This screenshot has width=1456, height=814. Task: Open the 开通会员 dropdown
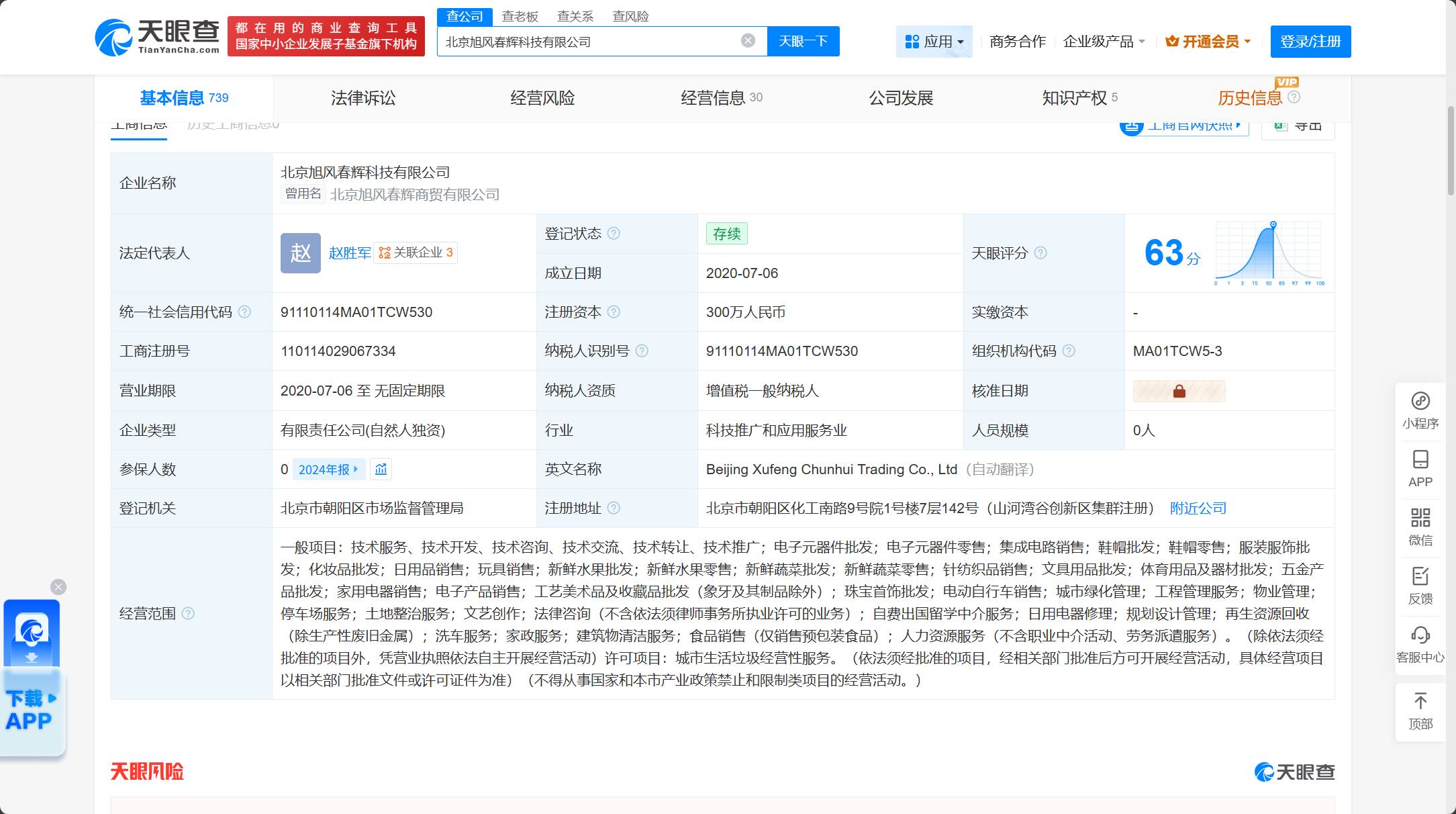click(1208, 42)
